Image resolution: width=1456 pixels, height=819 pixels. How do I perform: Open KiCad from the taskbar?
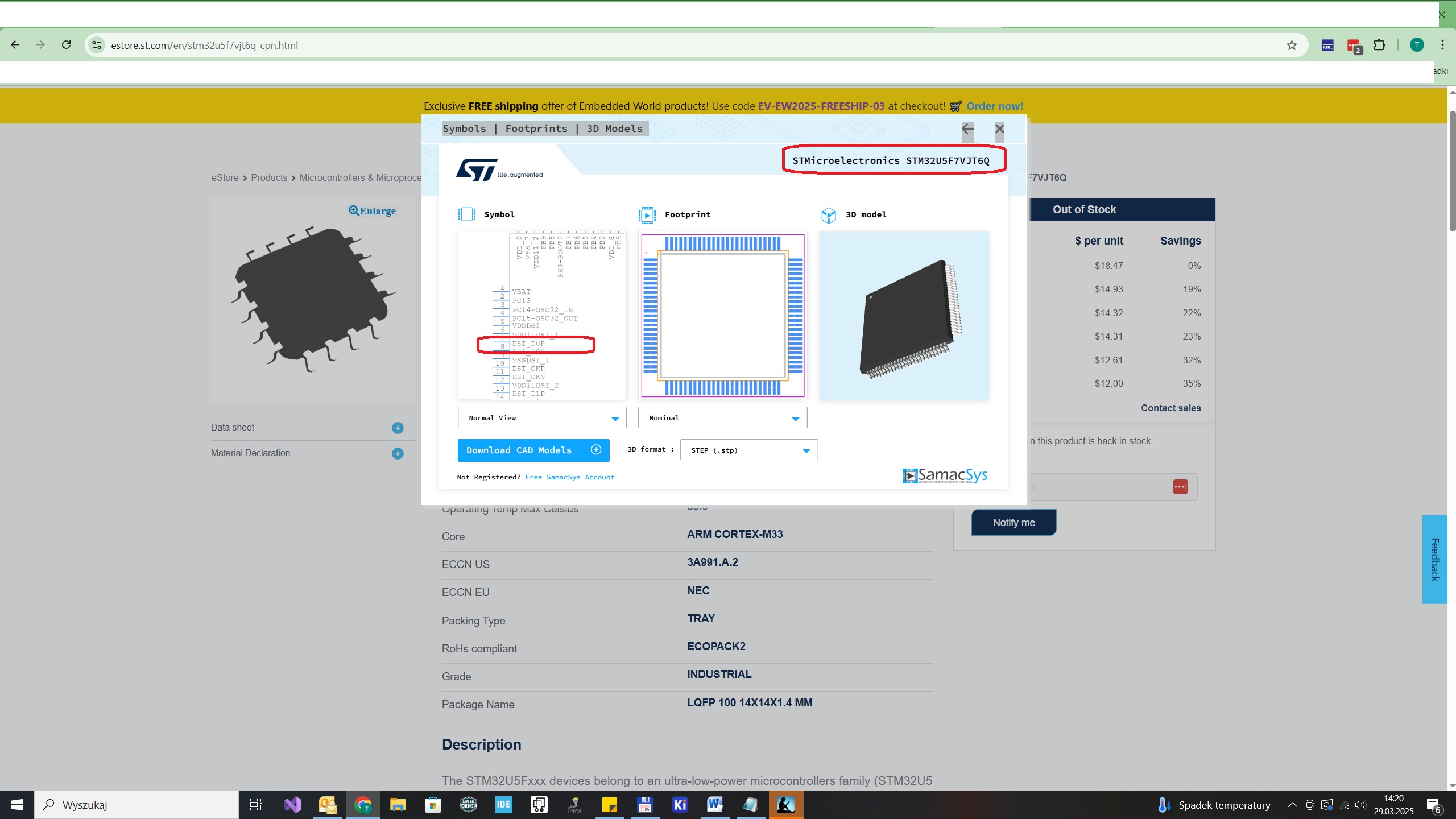pyautogui.click(x=679, y=804)
